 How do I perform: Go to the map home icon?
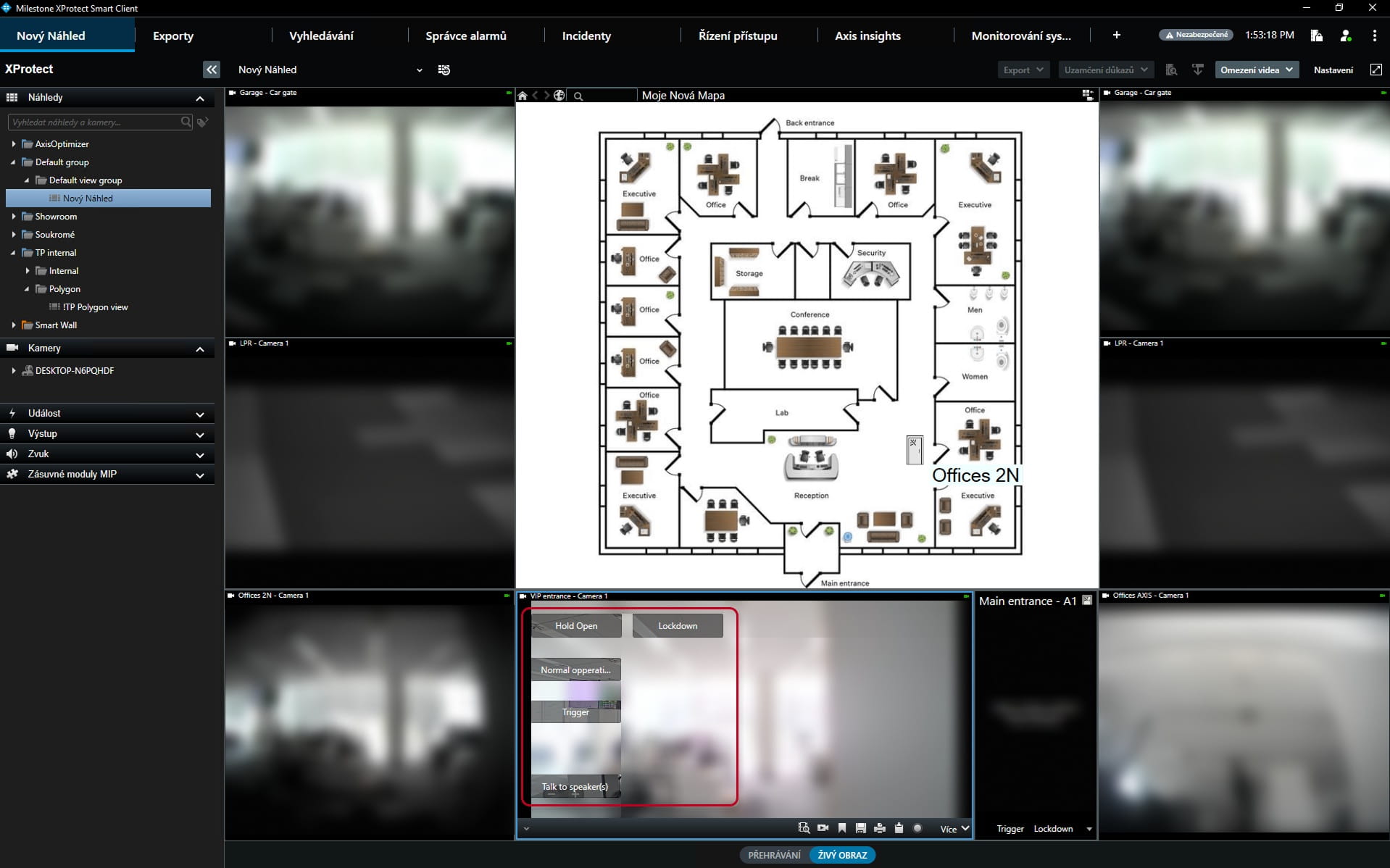[523, 96]
